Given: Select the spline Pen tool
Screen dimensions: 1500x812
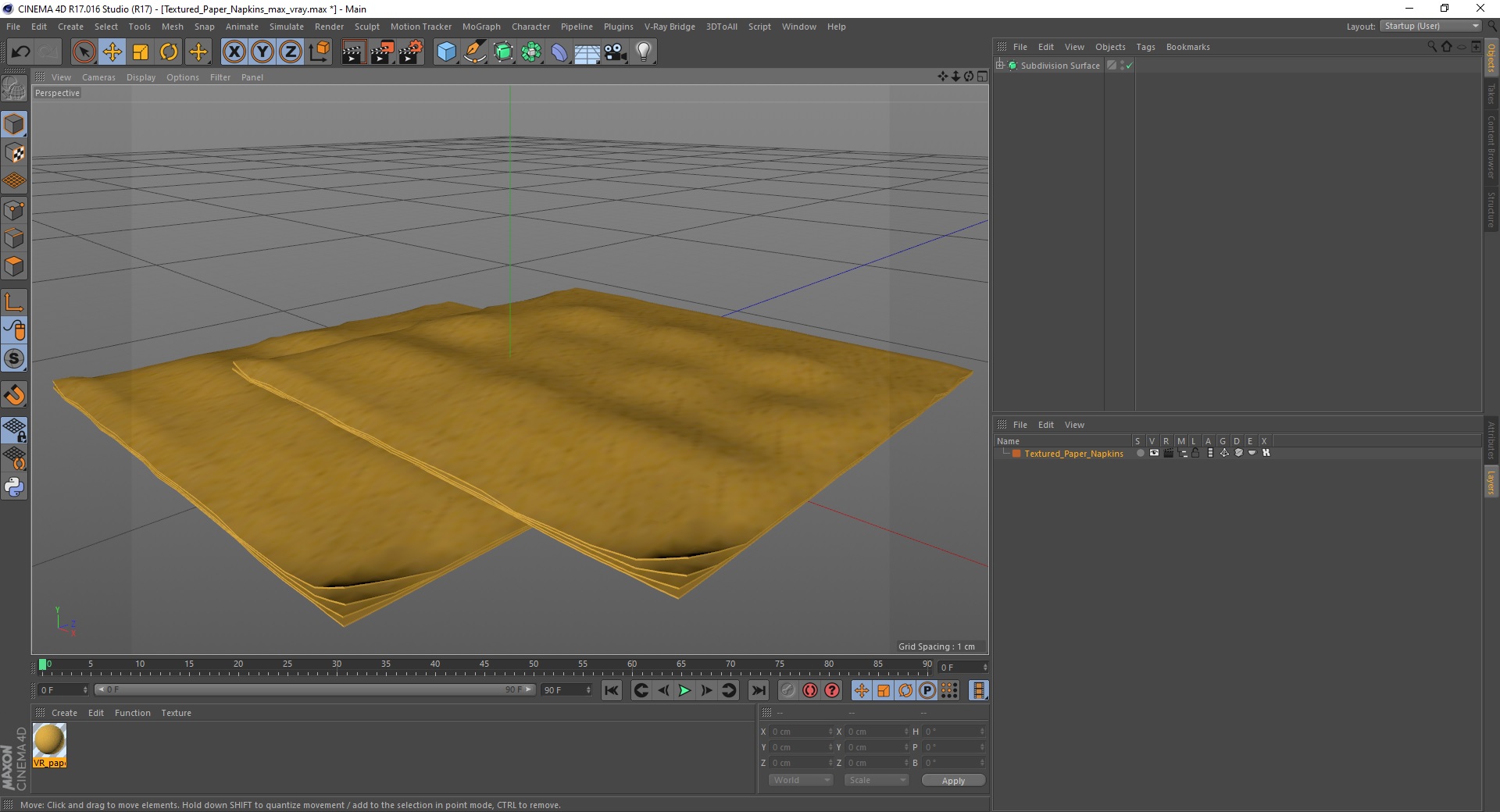Looking at the screenshot, I should (475, 52).
